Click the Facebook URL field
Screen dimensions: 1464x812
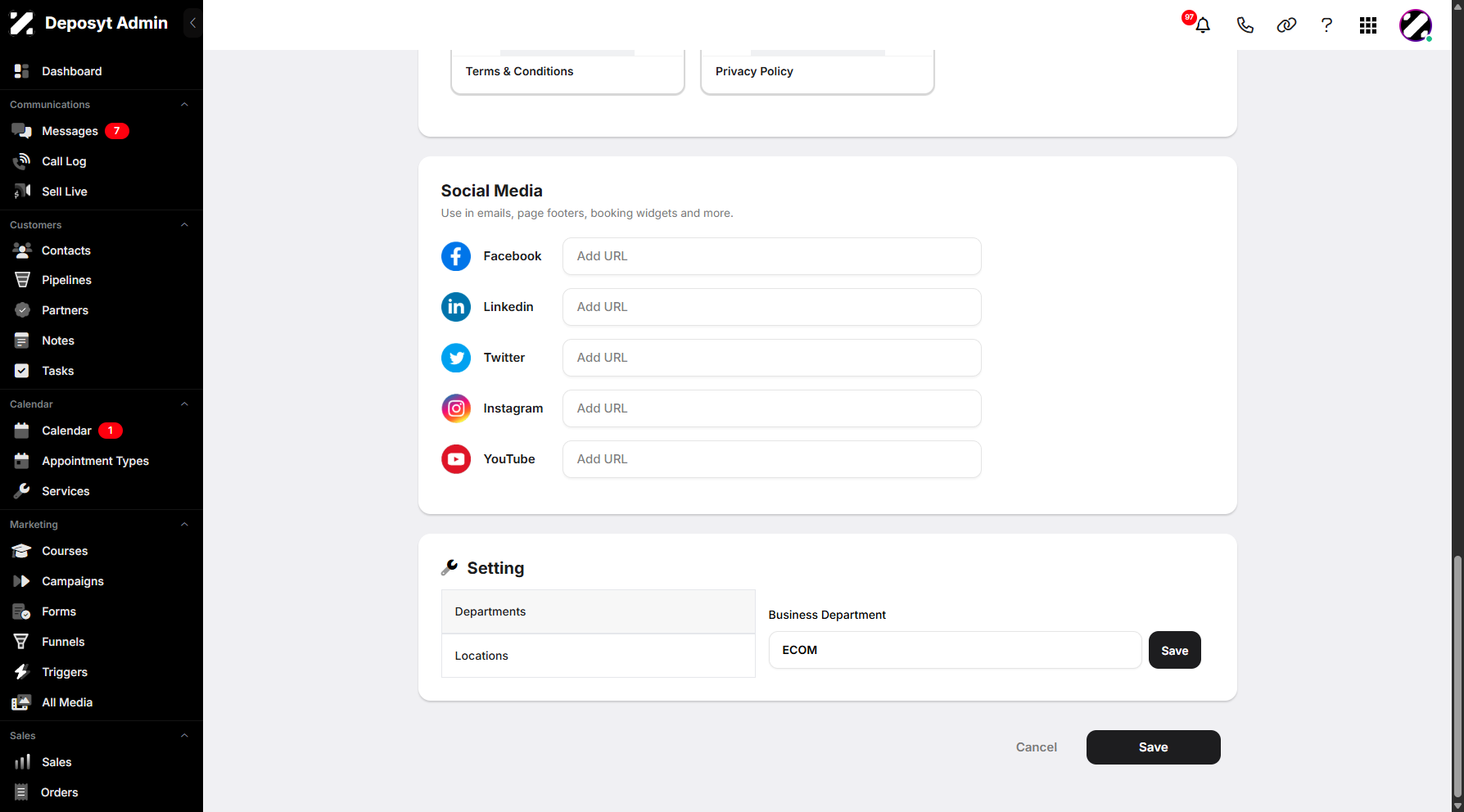[771, 256]
